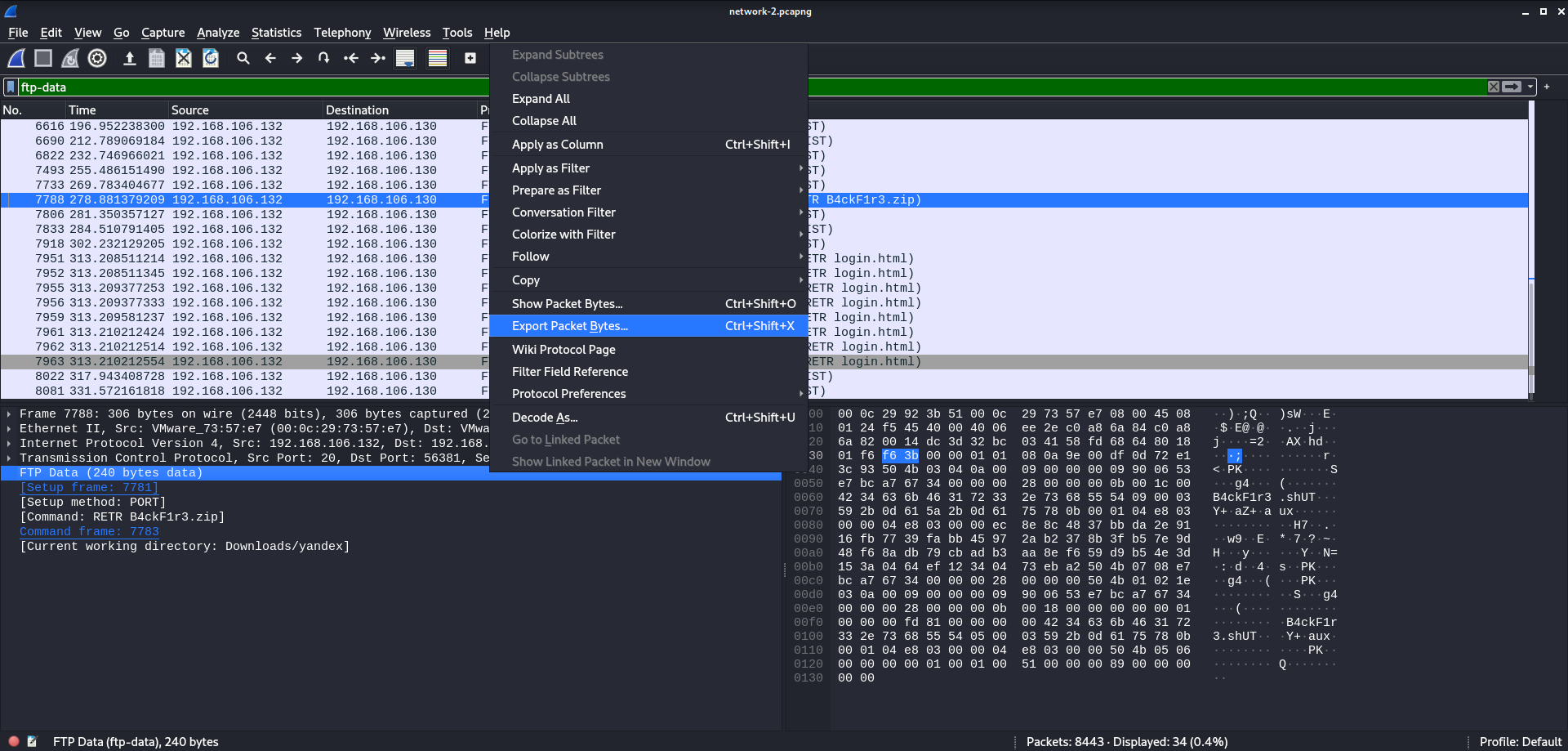1568x751 pixels.
Task: Go to specified packet icon
Action: [x=324, y=58]
